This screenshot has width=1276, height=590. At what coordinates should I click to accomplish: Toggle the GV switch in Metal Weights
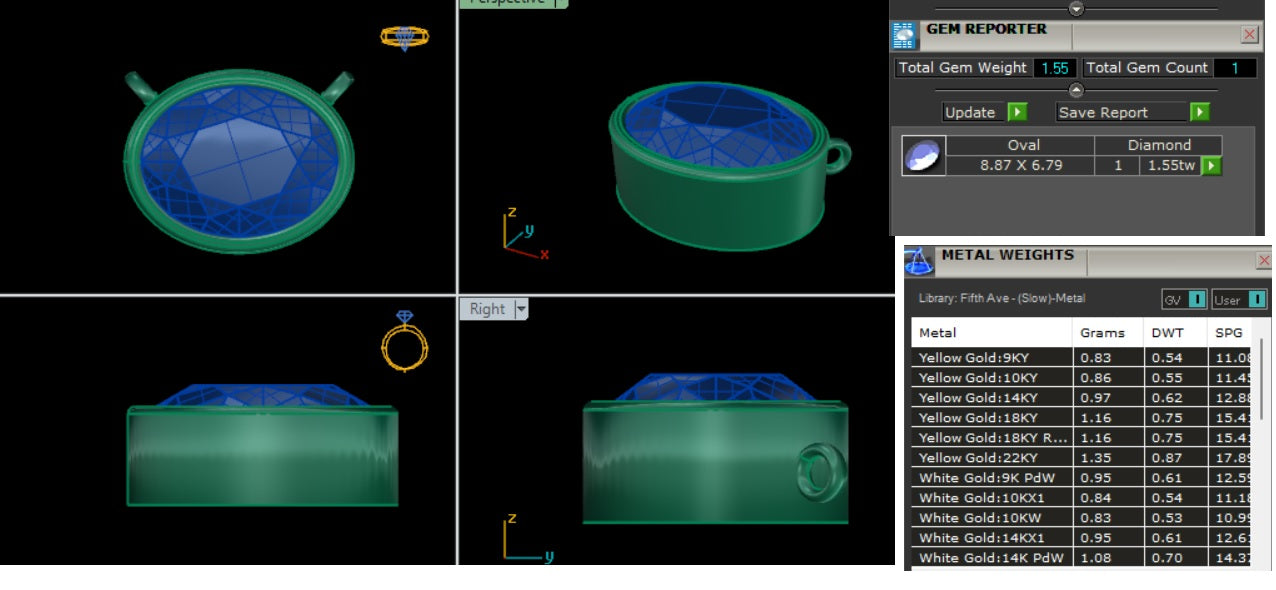pyautogui.click(x=1196, y=300)
